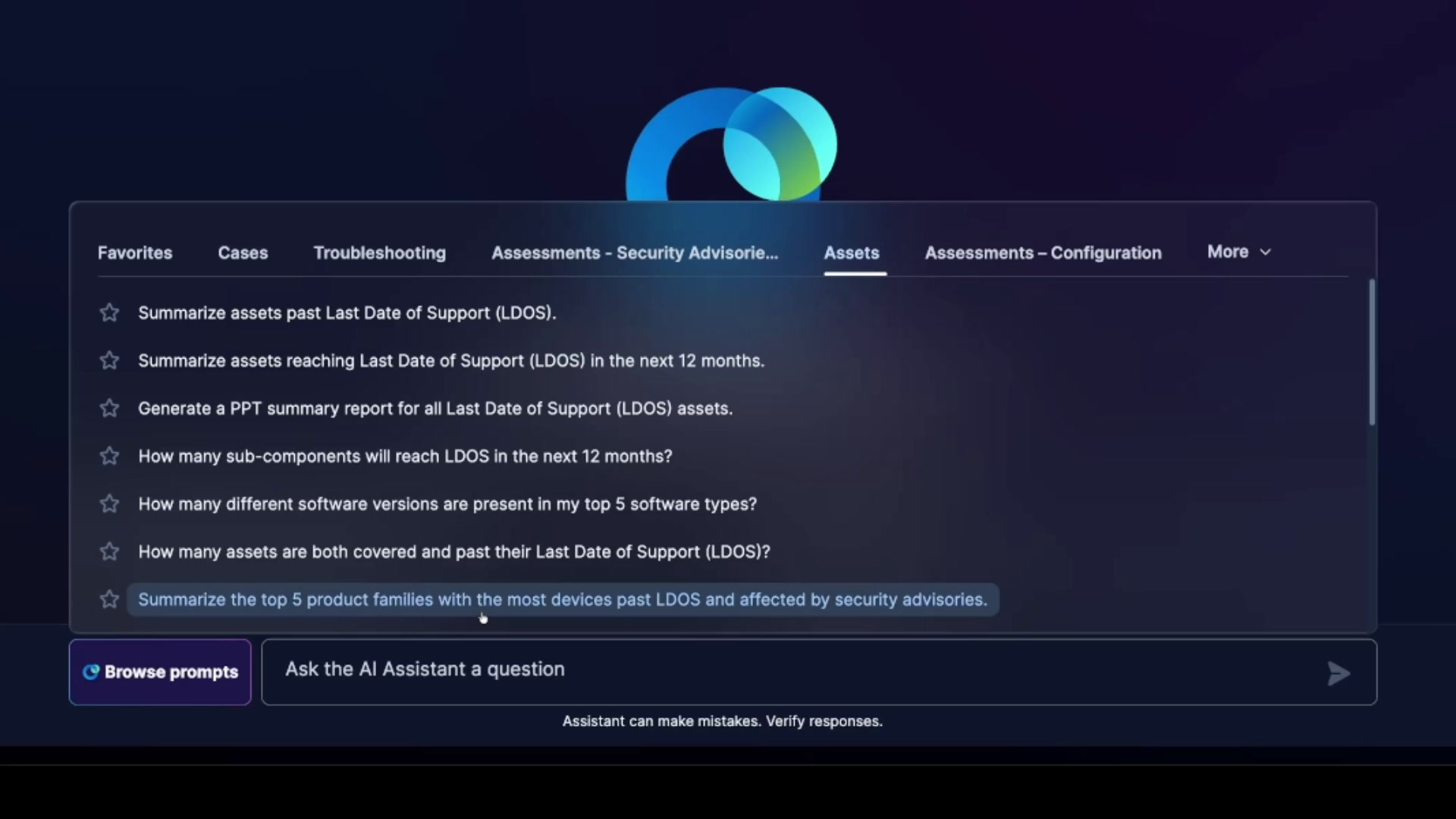
Task: Choose 'Summarize the top 5 product families' prompt
Action: coord(563,599)
